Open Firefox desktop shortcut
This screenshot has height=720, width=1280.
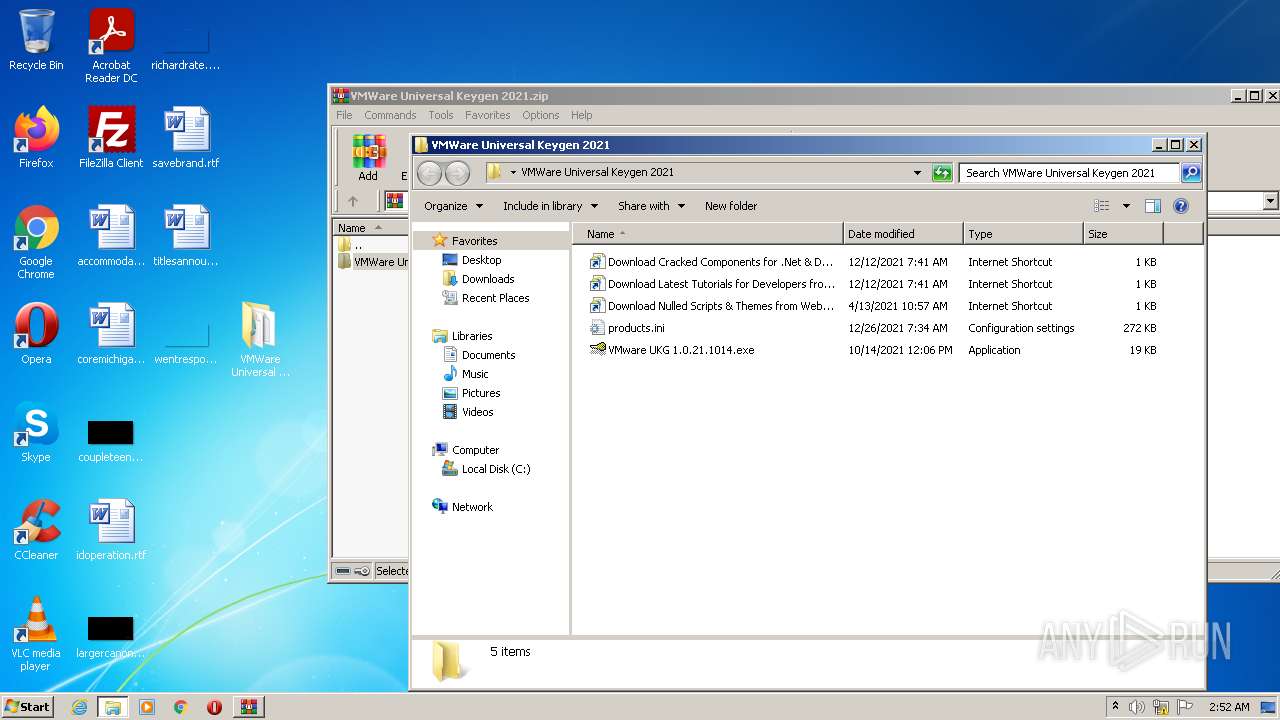click(36, 138)
